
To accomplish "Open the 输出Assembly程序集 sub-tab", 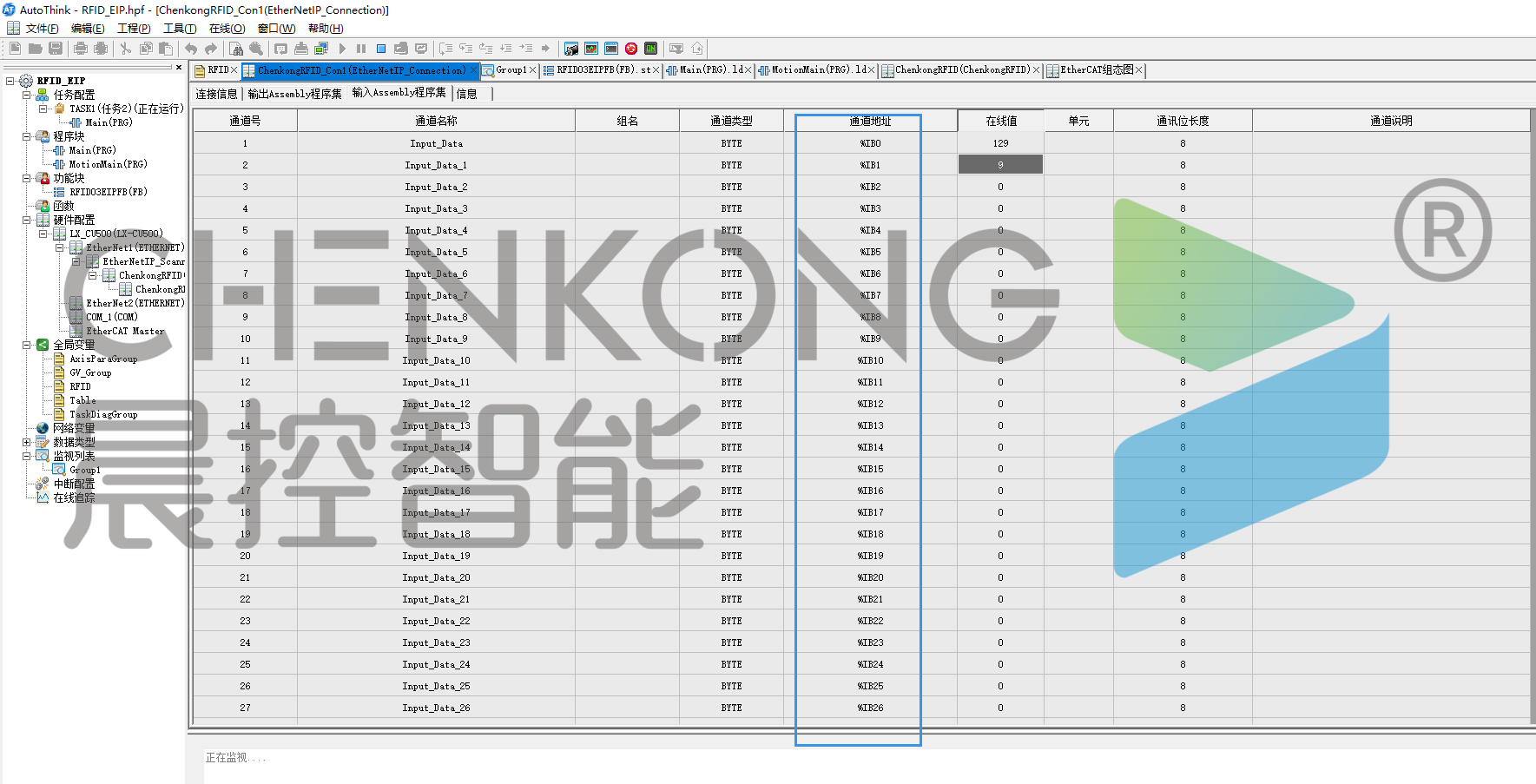I will [294, 94].
